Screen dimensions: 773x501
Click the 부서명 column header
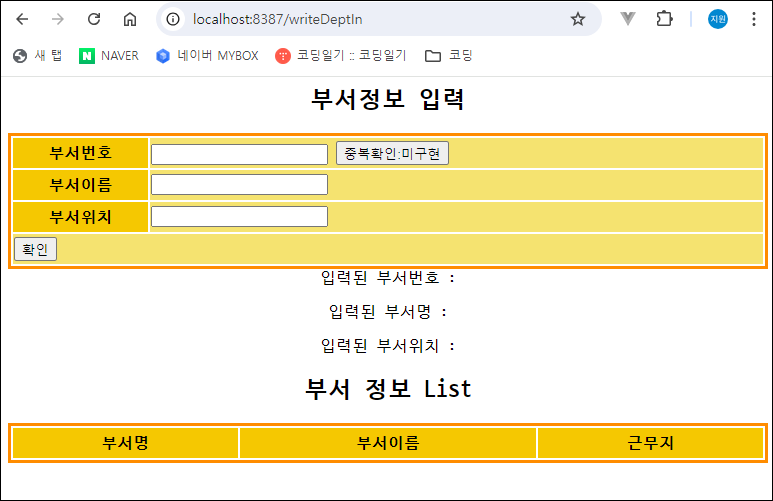[126, 443]
